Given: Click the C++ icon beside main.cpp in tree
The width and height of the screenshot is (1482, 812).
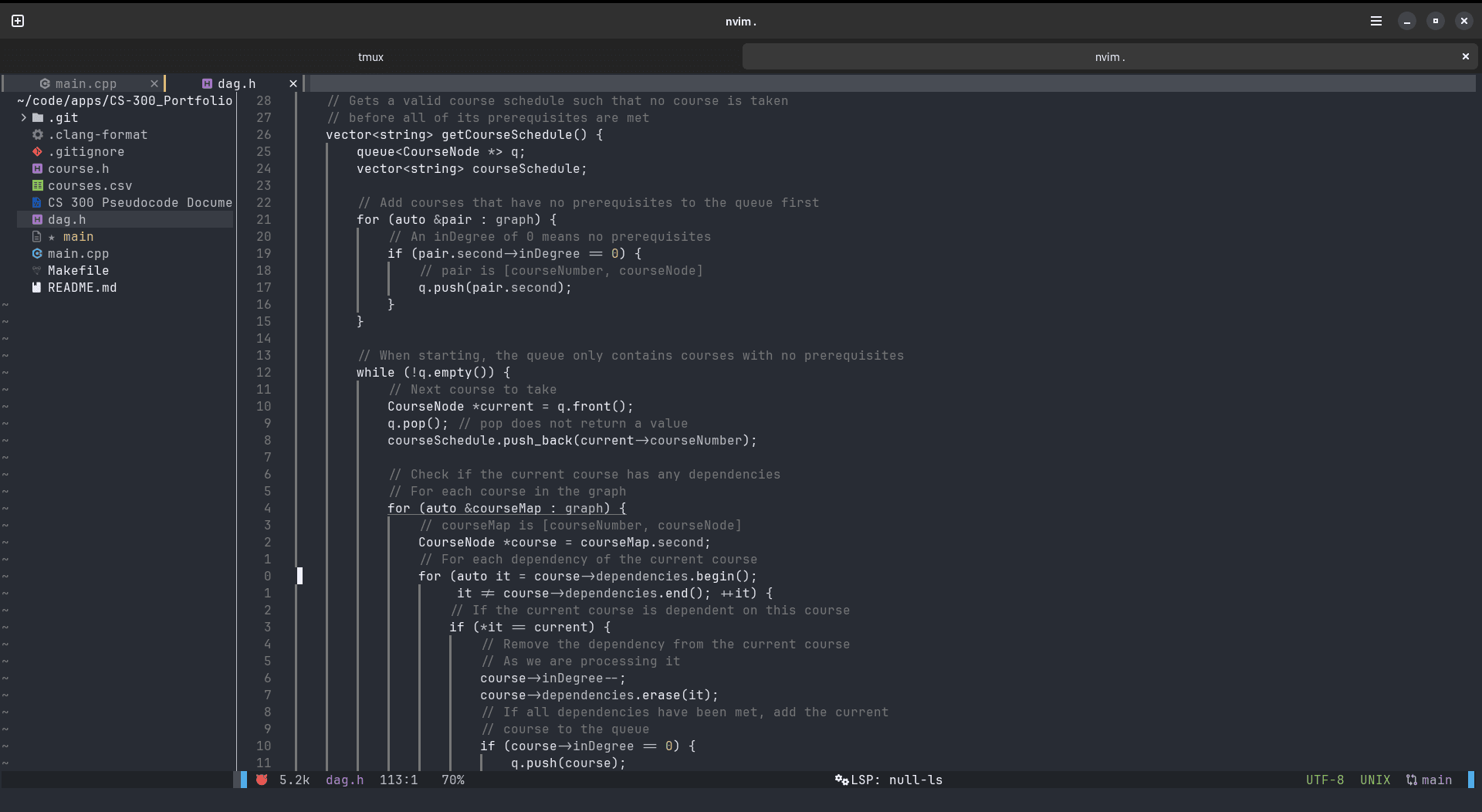Looking at the screenshot, I should pyautogui.click(x=37, y=253).
